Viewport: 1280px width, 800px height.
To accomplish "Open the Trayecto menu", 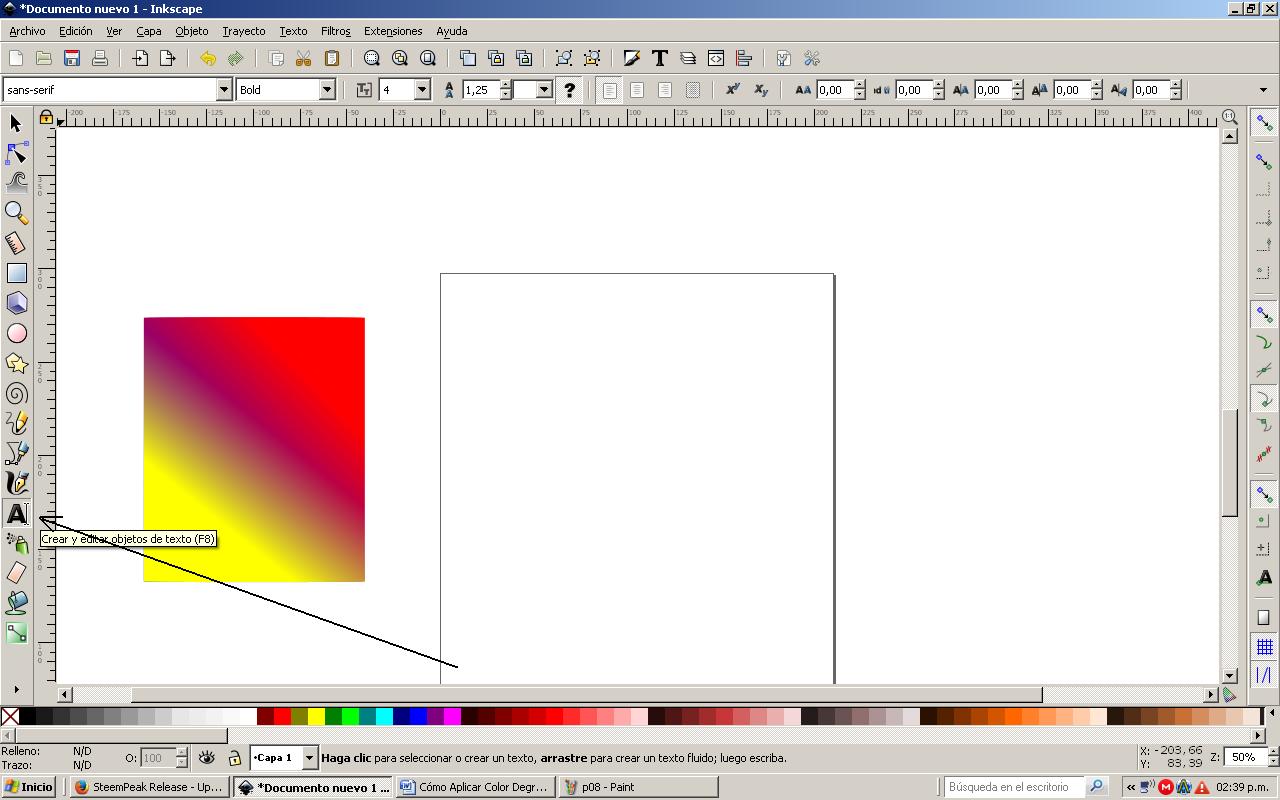I will tap(243, 31).
